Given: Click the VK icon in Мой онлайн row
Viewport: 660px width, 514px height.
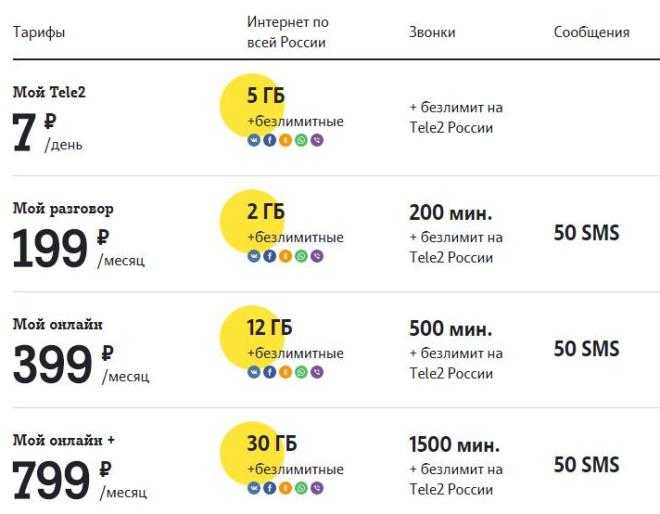Looking at the screenshot, I should point(254,372).
